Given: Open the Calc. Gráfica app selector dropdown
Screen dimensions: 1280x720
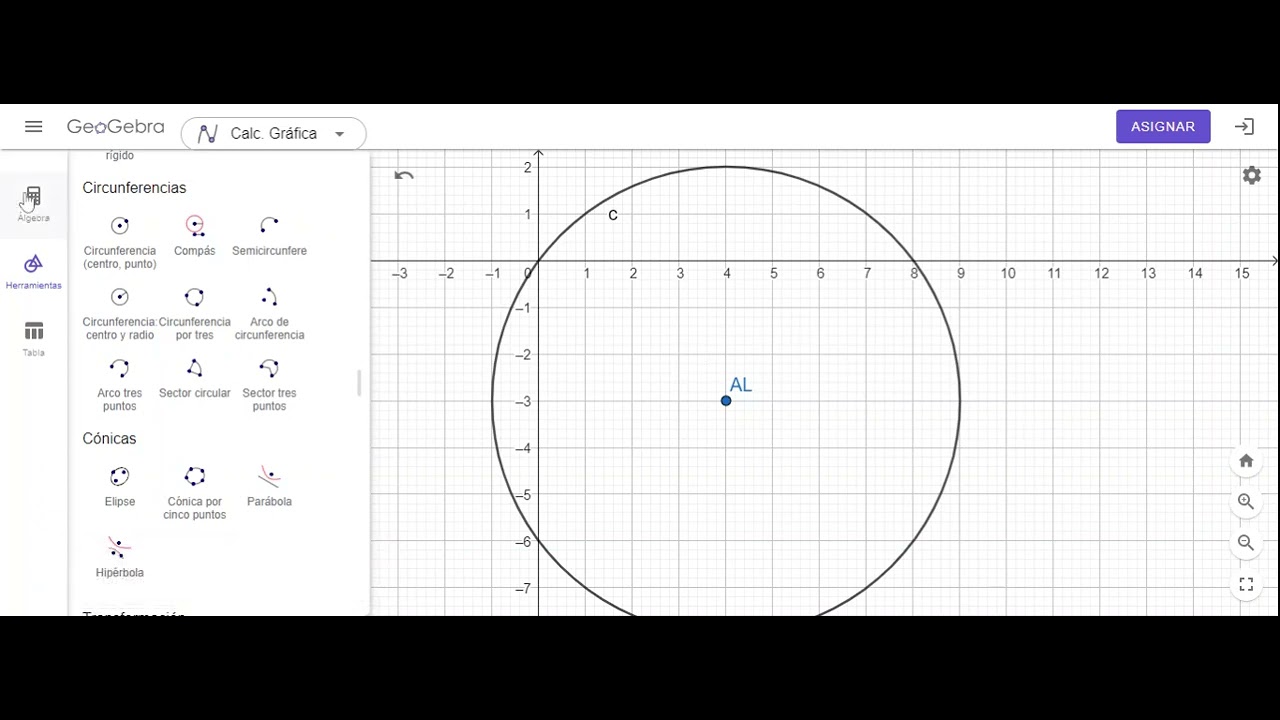Looking at the screenshot, I should 273,133.
